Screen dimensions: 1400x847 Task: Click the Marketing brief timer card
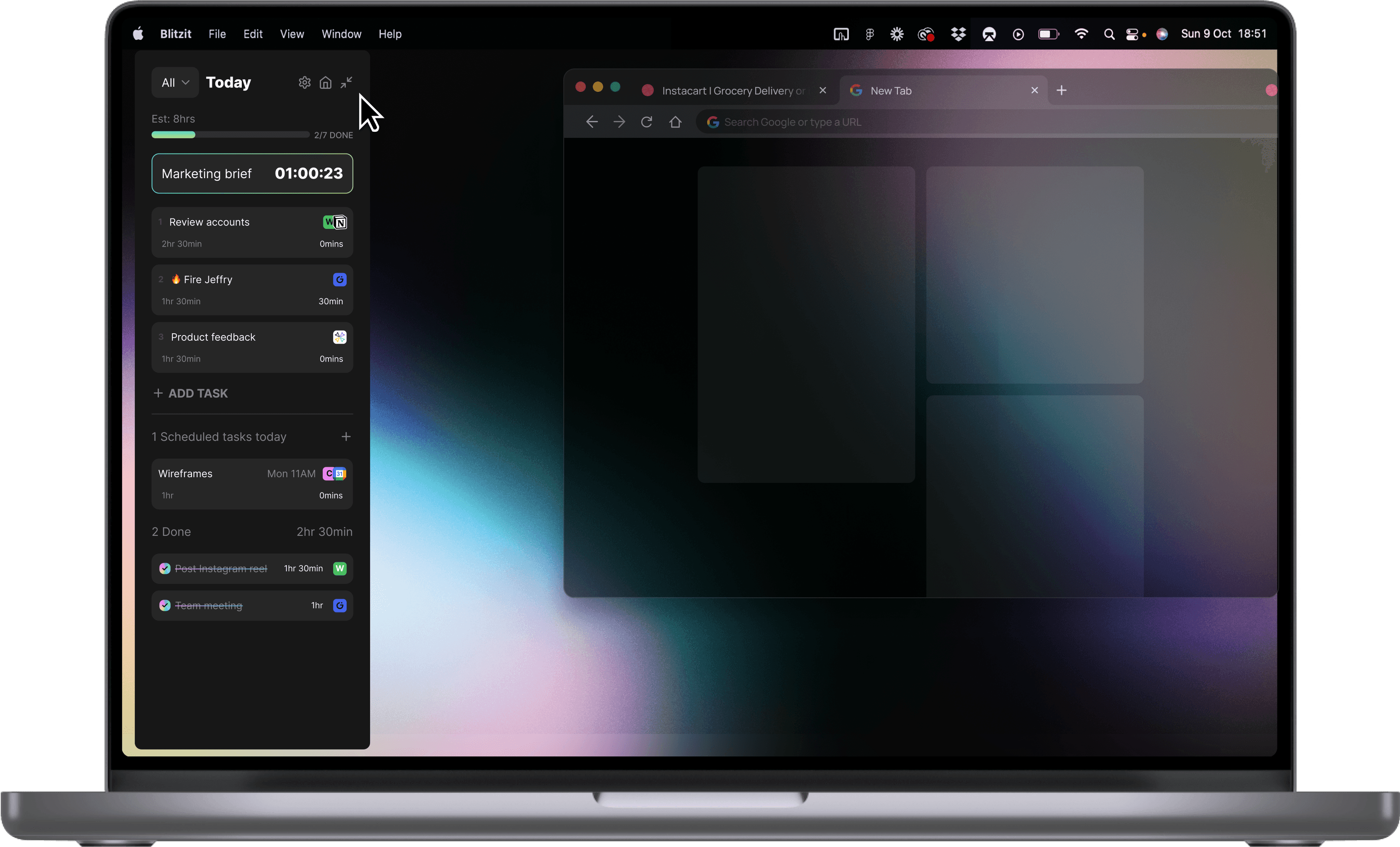pos(252,173)
